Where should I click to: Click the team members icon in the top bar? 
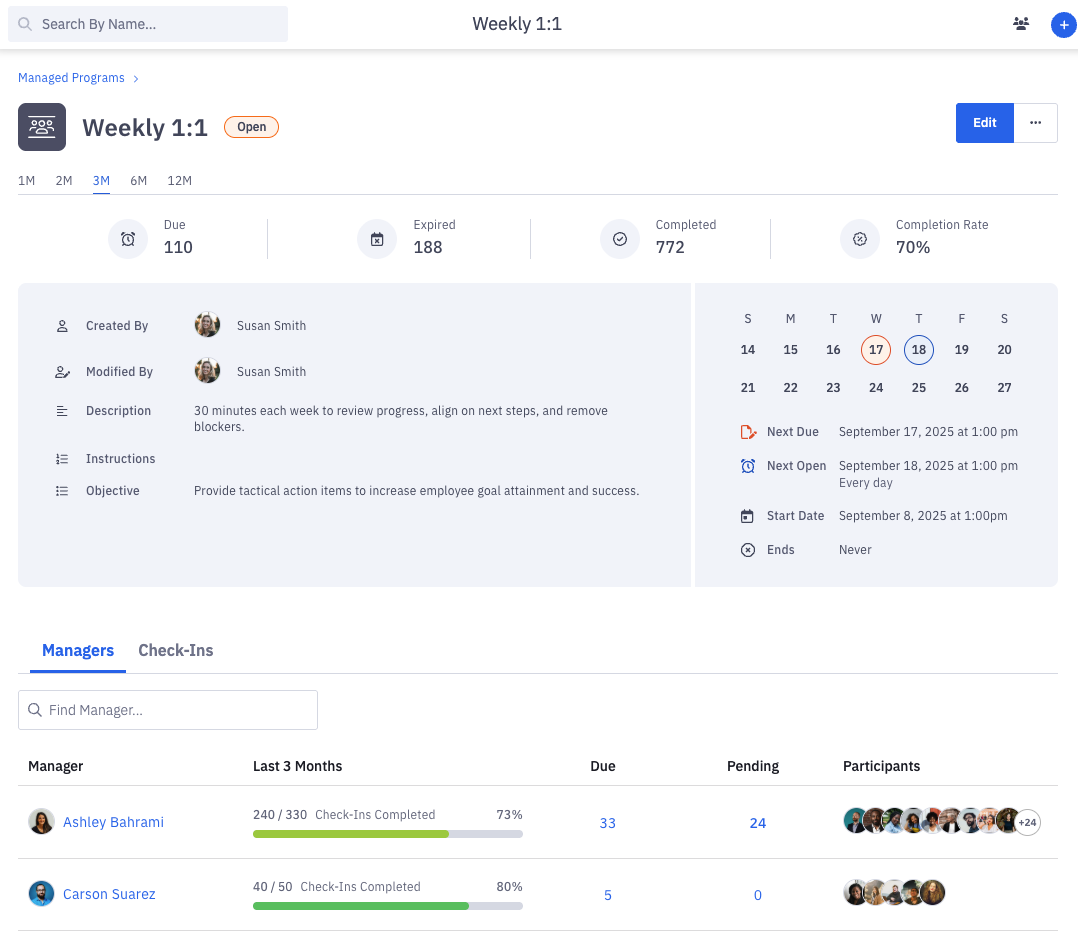(1020, 23)
